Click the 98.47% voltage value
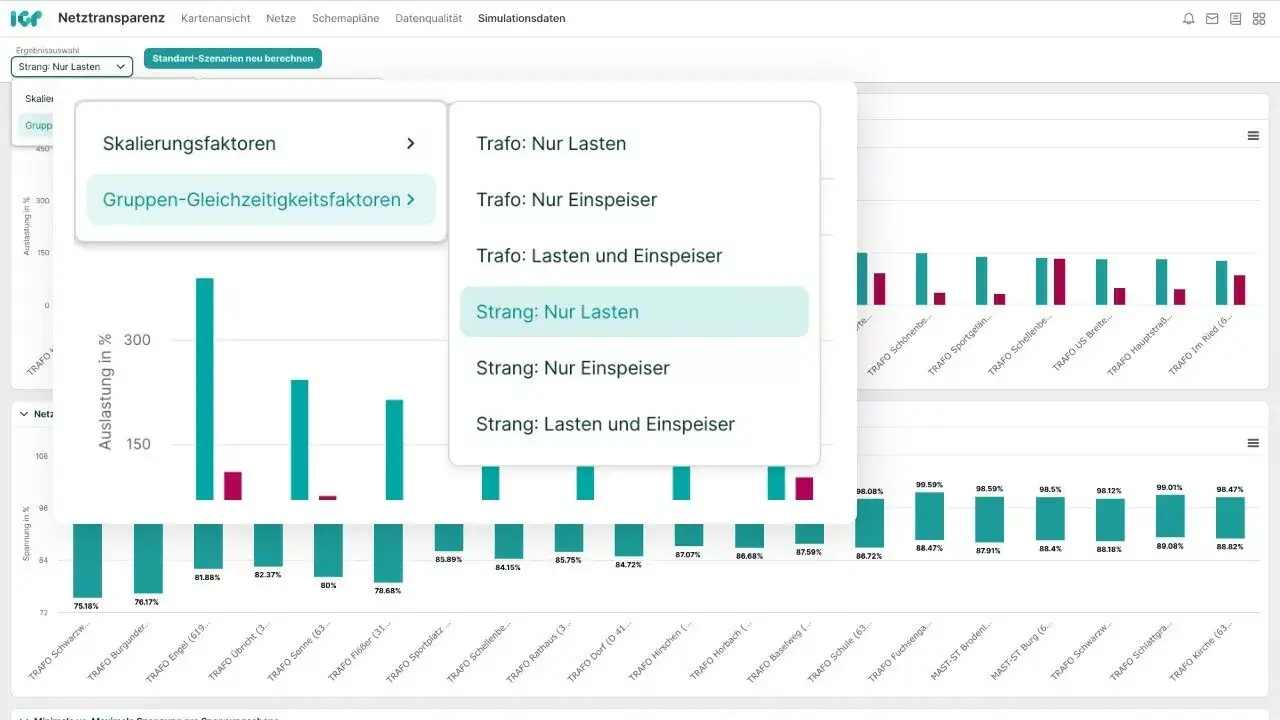The width and height of the screenshot is (1280, 720). (1230, 489)
